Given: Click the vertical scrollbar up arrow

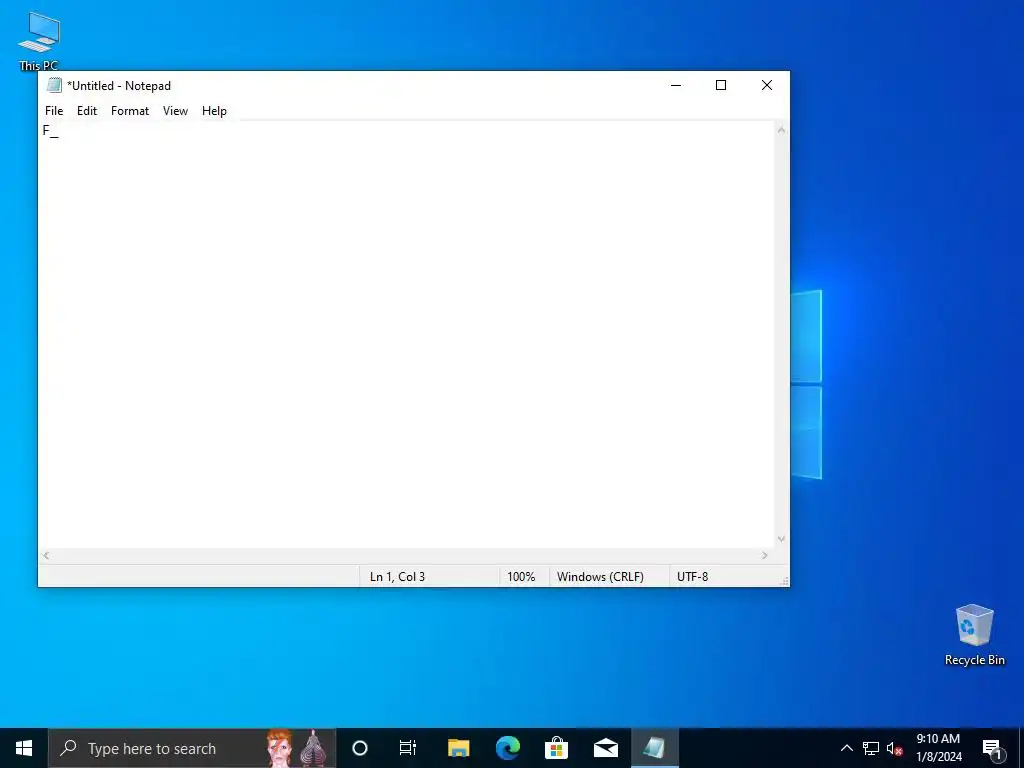Looking at the screenshot, I should pos(781,130).
